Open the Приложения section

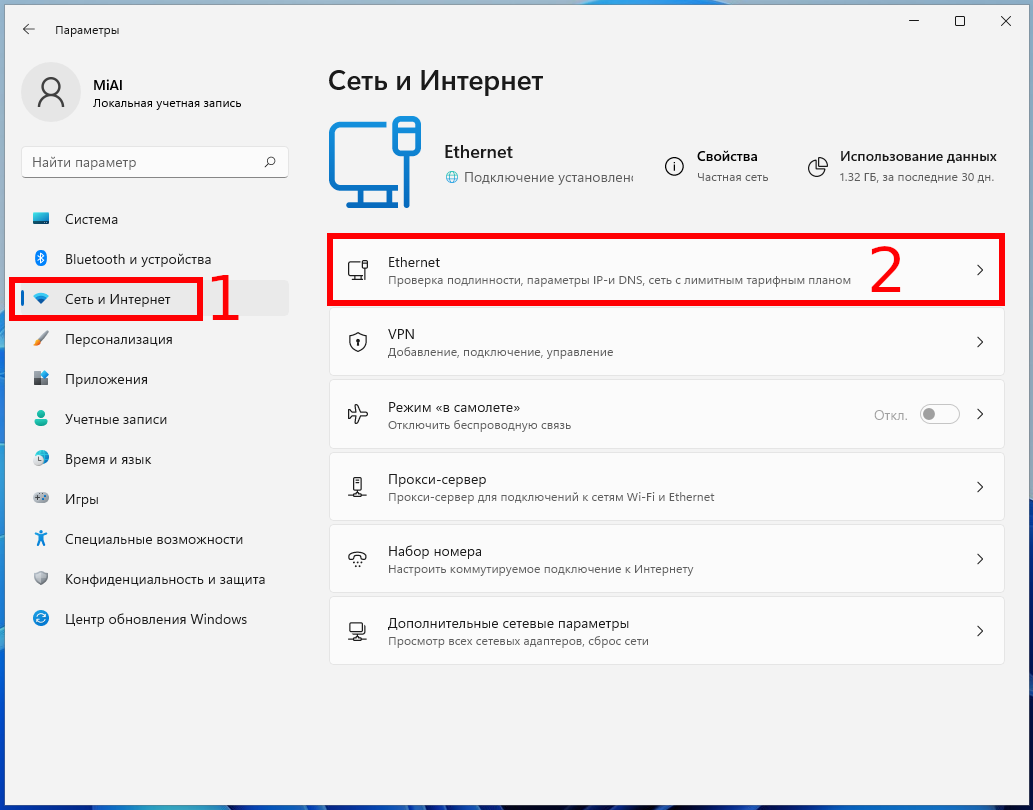tap(155, 379)
